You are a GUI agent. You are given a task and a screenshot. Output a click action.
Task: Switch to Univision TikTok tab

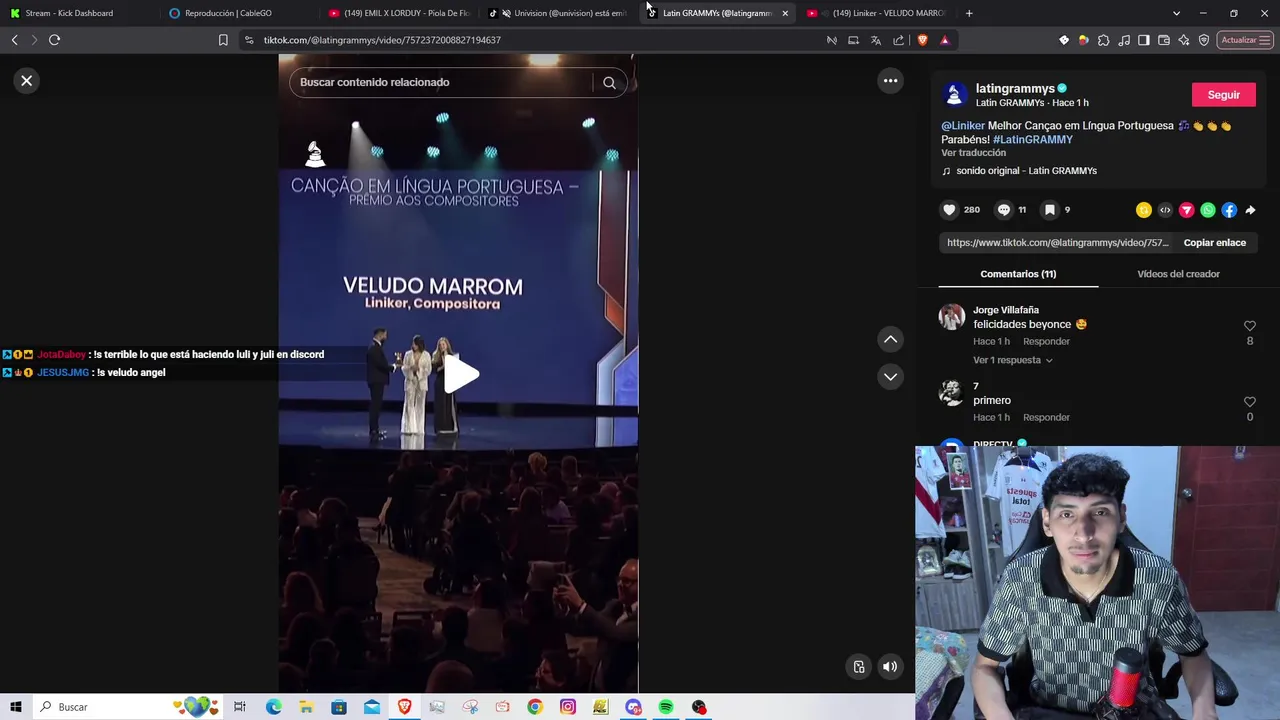click(560, 13)
